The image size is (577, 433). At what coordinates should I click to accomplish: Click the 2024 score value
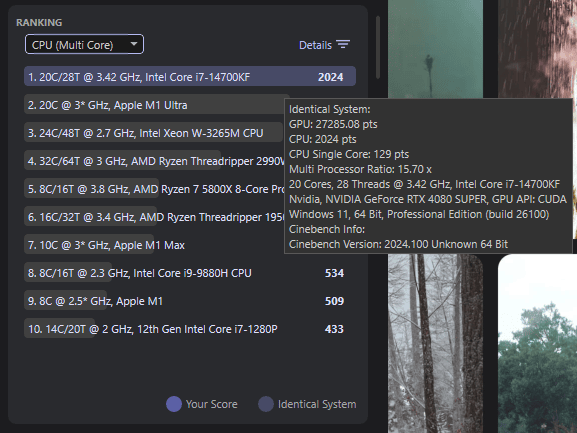click(330, 77)
